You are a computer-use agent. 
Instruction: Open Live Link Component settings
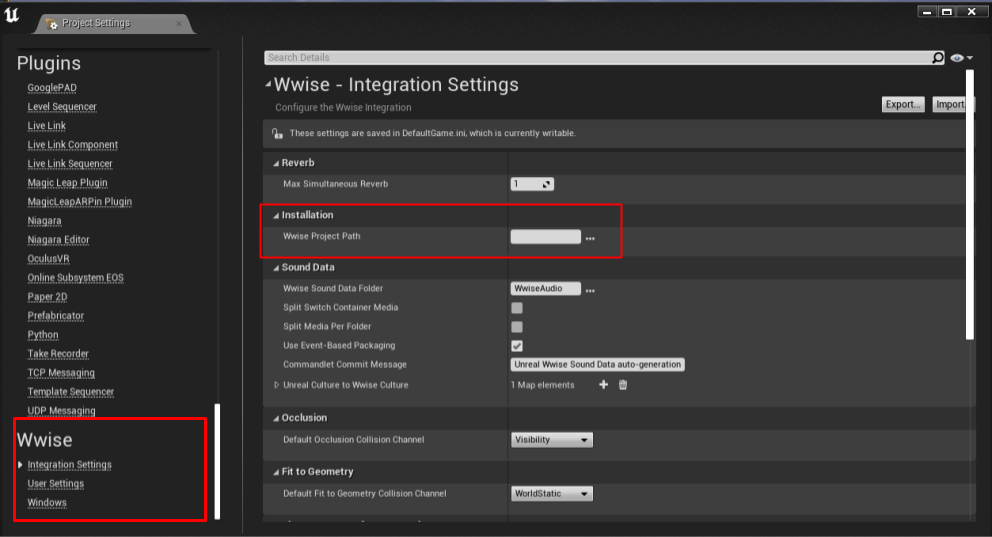pyautogui.click(x=73, y=145)
